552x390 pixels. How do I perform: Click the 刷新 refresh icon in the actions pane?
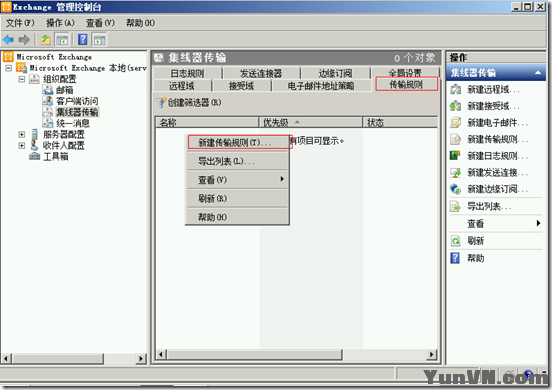pos(456,241)
